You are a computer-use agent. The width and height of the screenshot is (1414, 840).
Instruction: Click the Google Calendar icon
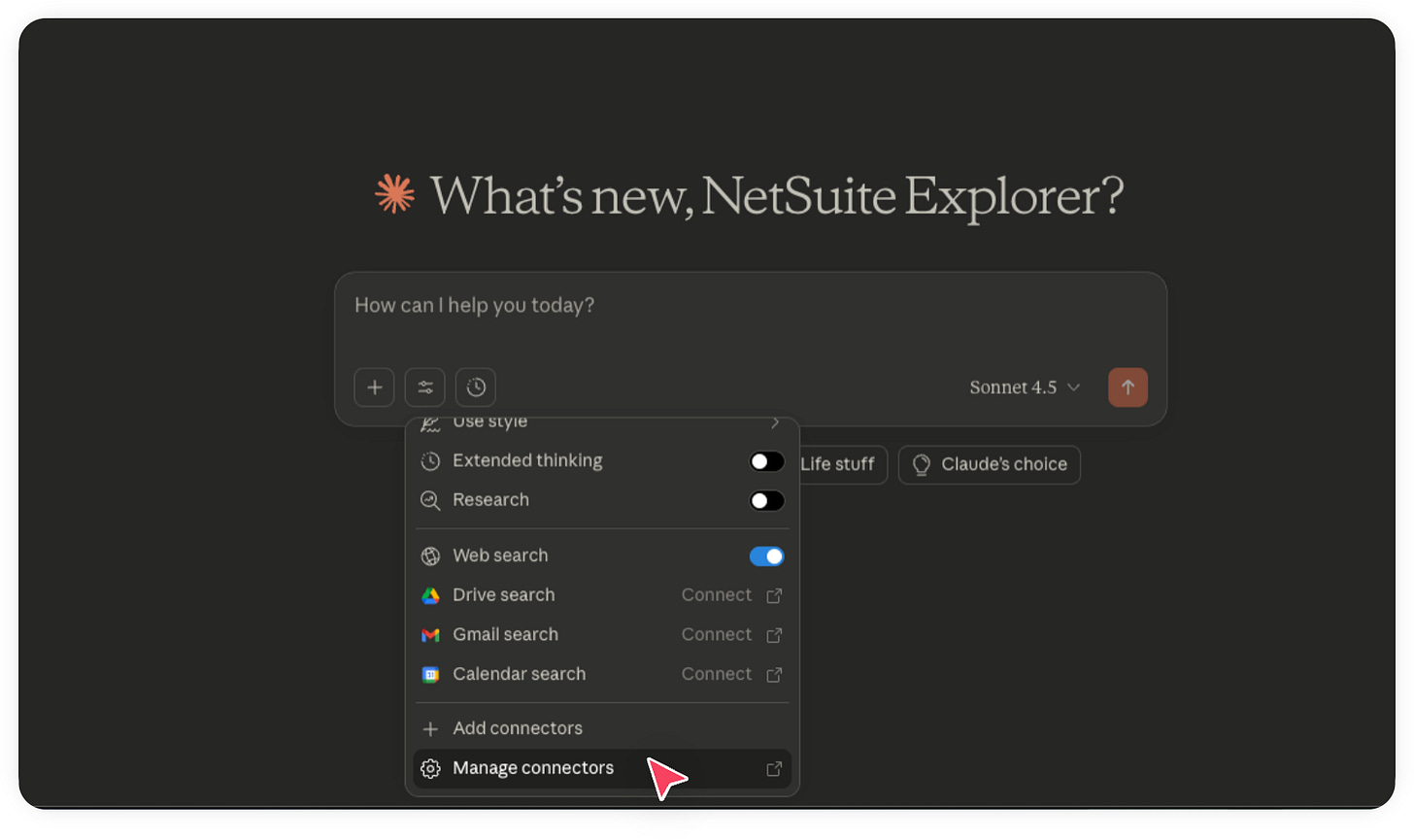point(430,675)
